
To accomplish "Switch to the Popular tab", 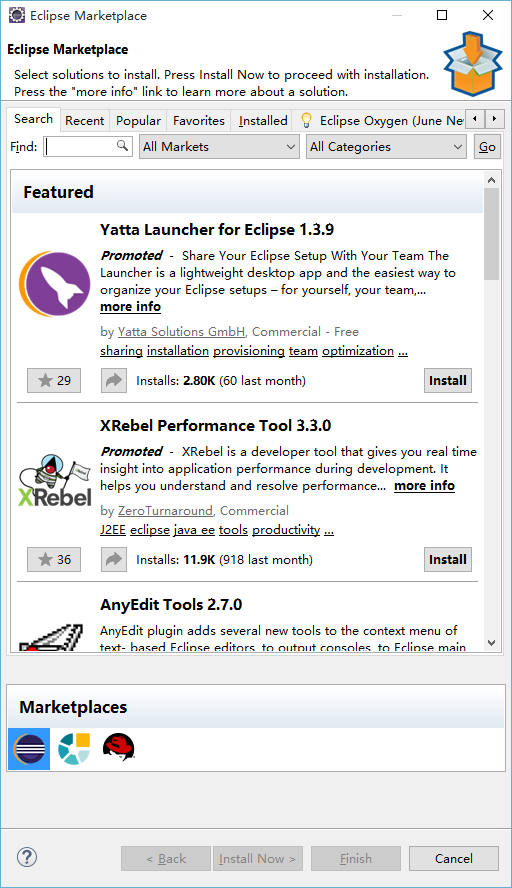I will point(138,121).
